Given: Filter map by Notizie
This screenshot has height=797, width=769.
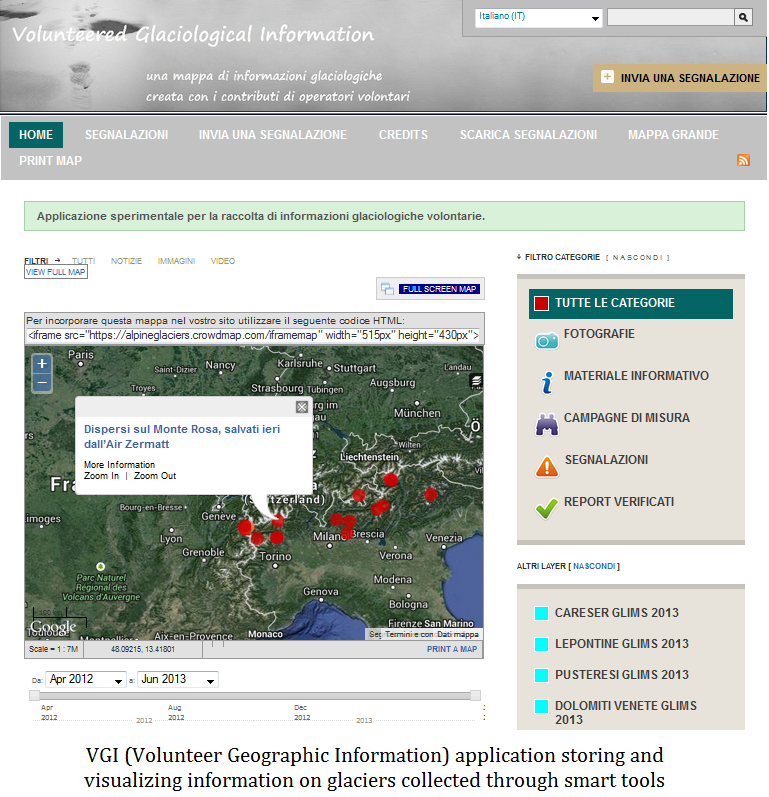Looking at the screenshot, I should tap(127, 261).
